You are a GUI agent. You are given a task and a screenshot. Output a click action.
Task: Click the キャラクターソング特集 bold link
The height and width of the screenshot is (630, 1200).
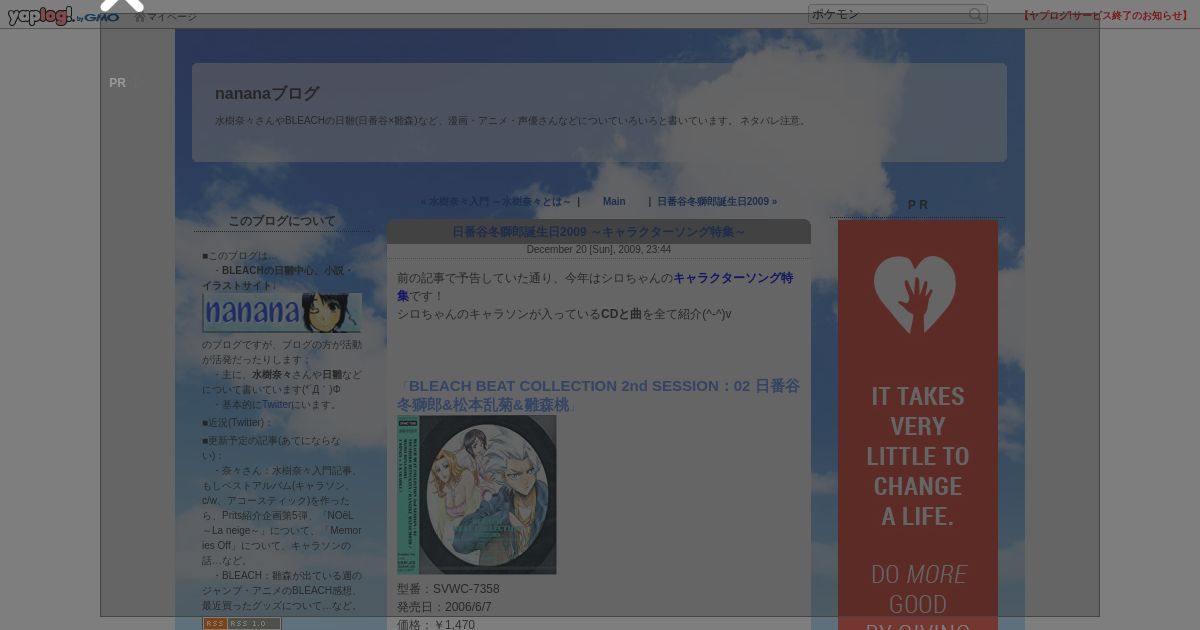(595, 287)
